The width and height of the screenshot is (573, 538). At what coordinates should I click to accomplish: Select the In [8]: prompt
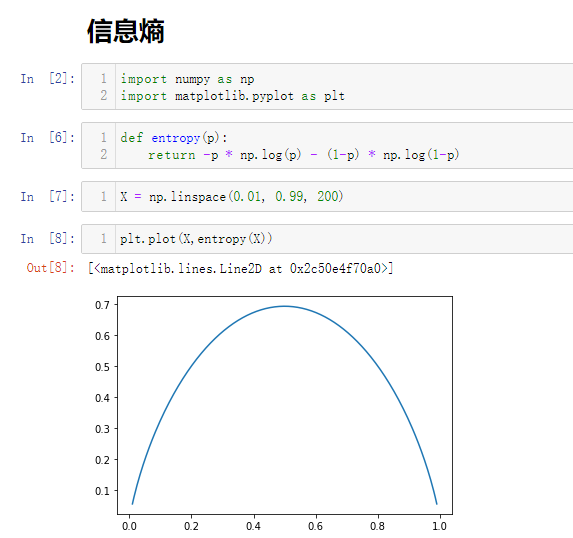point(48,239)
